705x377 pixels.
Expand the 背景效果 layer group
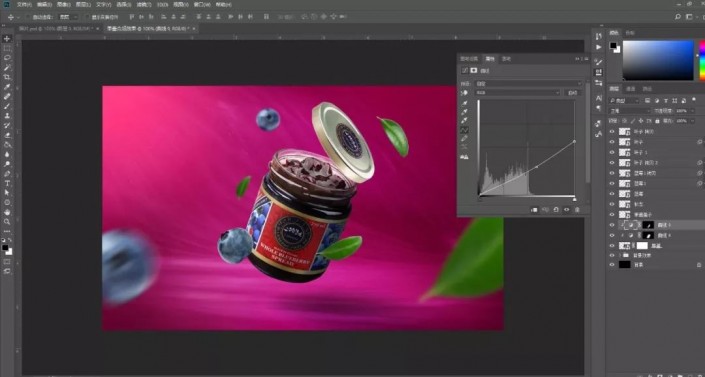(619, 256)
